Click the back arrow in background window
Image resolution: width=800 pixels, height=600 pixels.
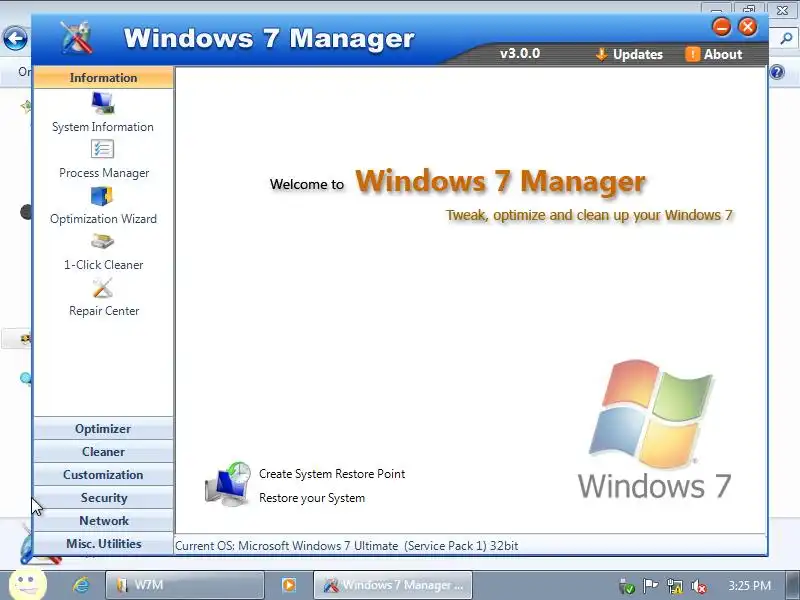click(x=15, y=38)
